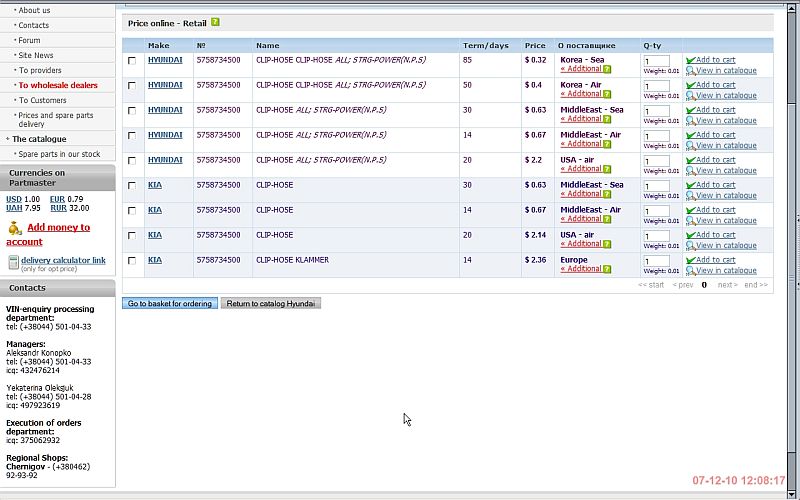Select the checkbox for CLIP-HOSE KLAMMER row
The width and height of the screenshot is (800, 500).
point(132,261)
